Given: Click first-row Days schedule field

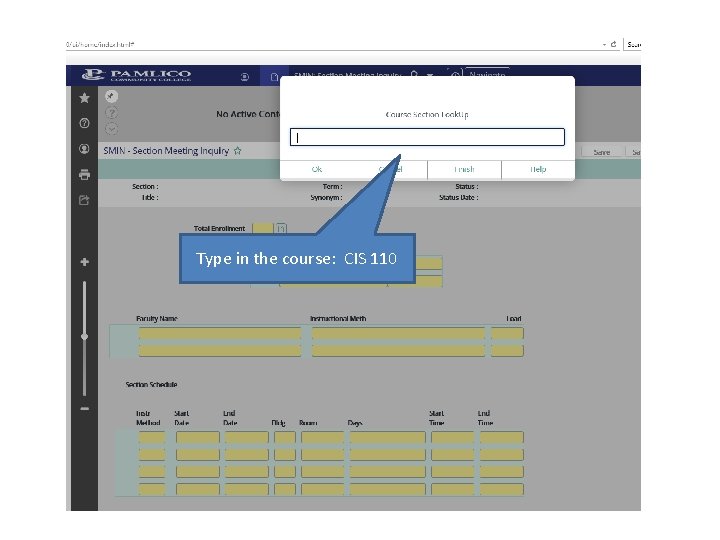Looking at the screenshot, I should coord(388,437).
